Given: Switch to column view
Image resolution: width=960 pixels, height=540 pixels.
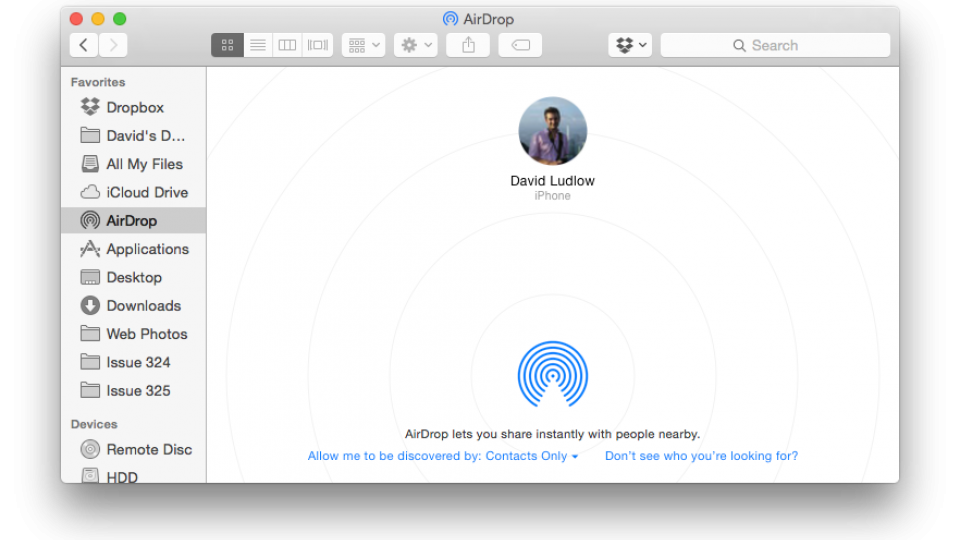Looking at the screenshot, I should [287, 45].
